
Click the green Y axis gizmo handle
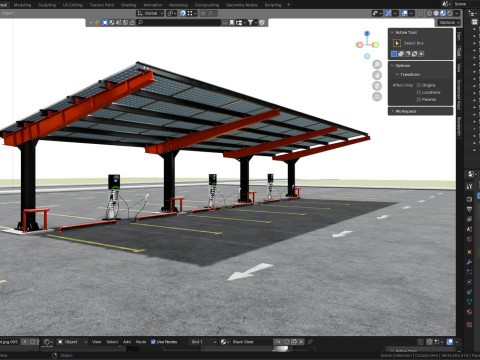376,45
